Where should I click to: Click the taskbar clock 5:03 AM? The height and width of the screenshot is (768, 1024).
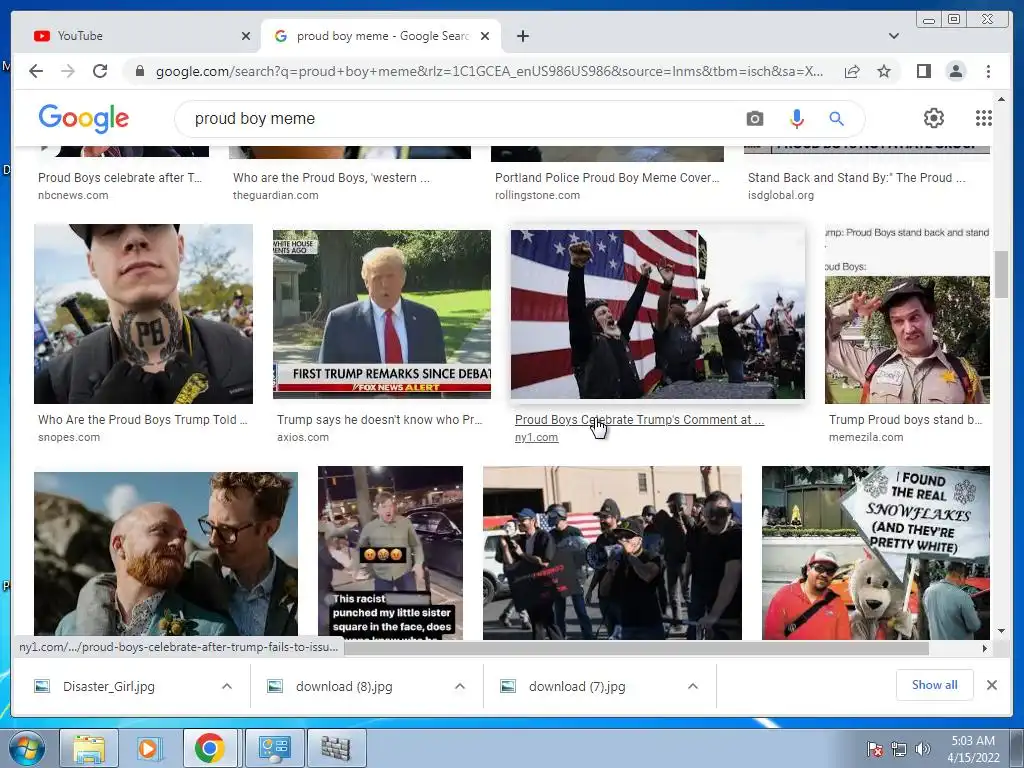point(973,741)
